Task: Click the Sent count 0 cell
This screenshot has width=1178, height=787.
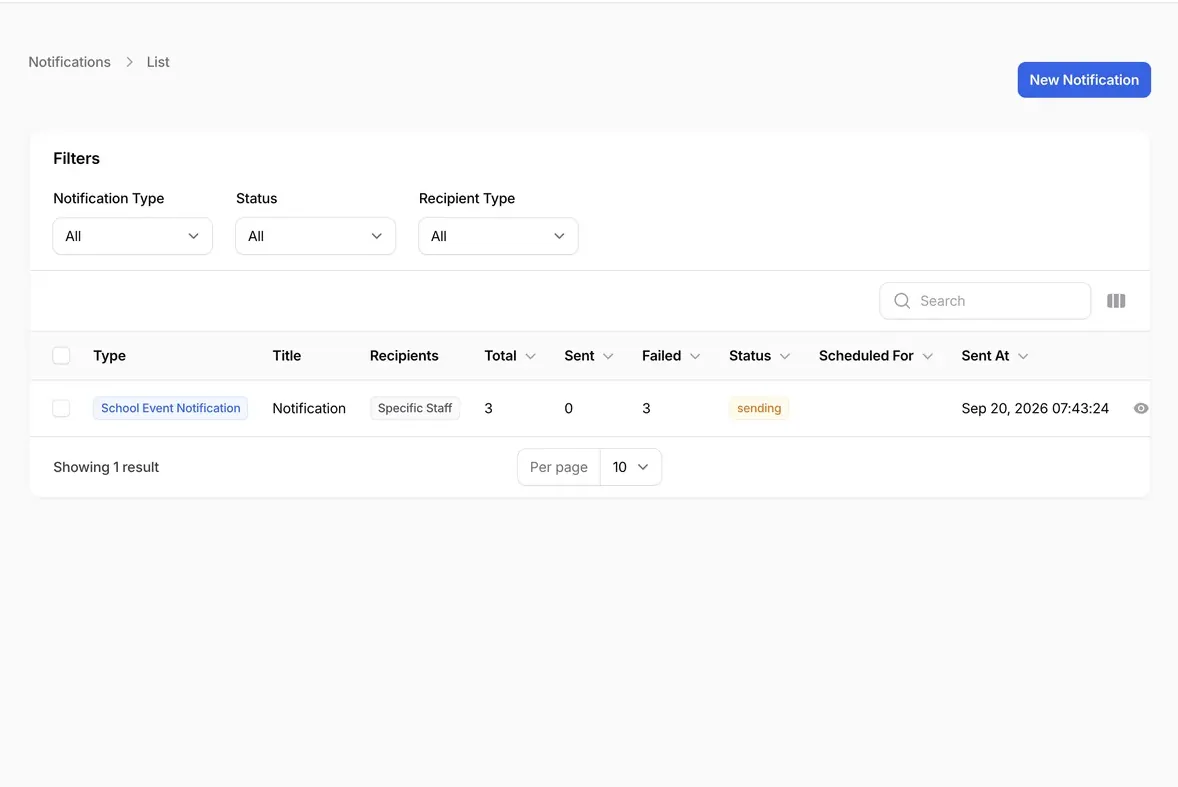Action: pyautogui.click(x=569, y=409)
